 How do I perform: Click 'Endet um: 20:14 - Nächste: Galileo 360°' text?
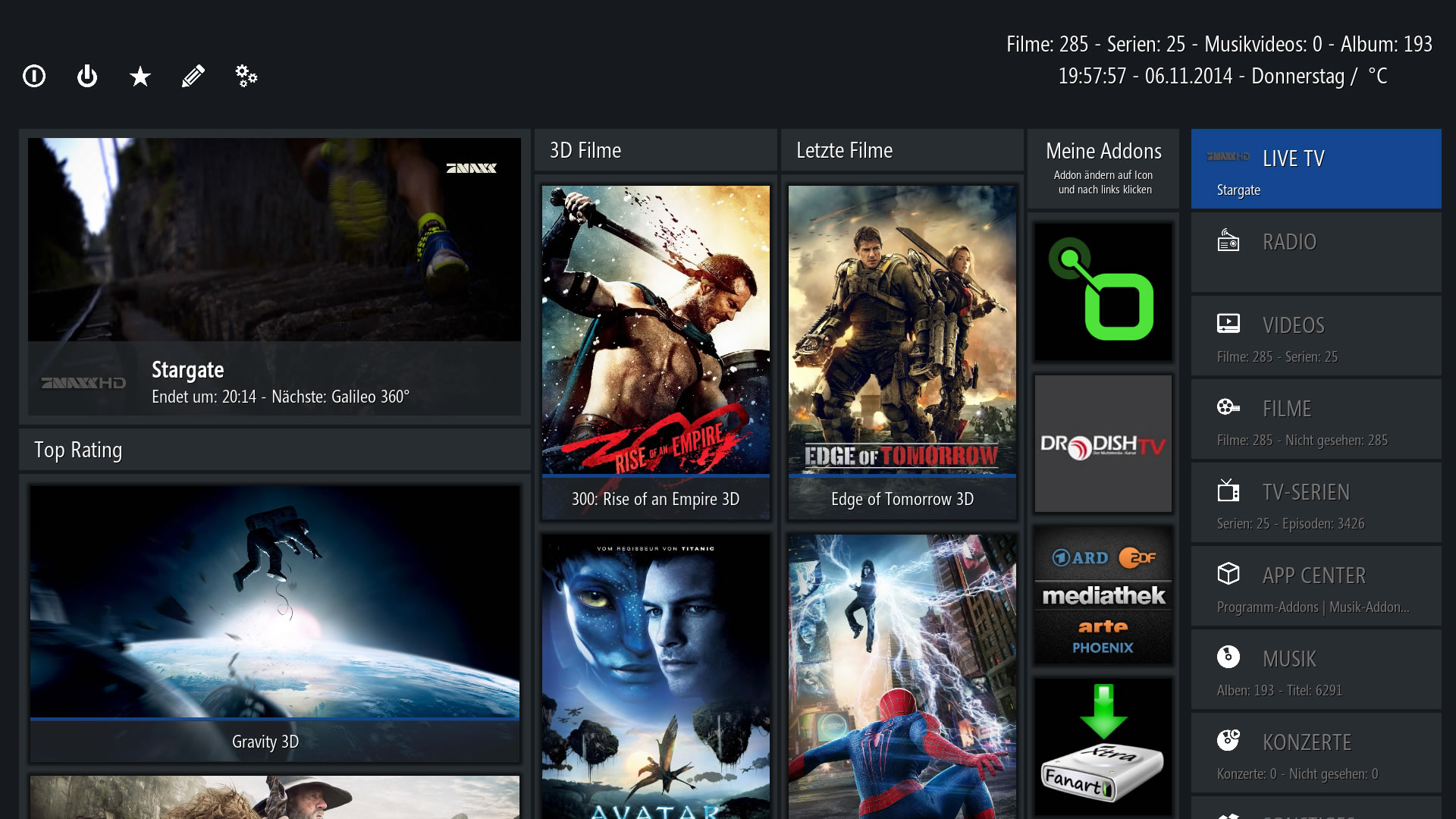281,397
